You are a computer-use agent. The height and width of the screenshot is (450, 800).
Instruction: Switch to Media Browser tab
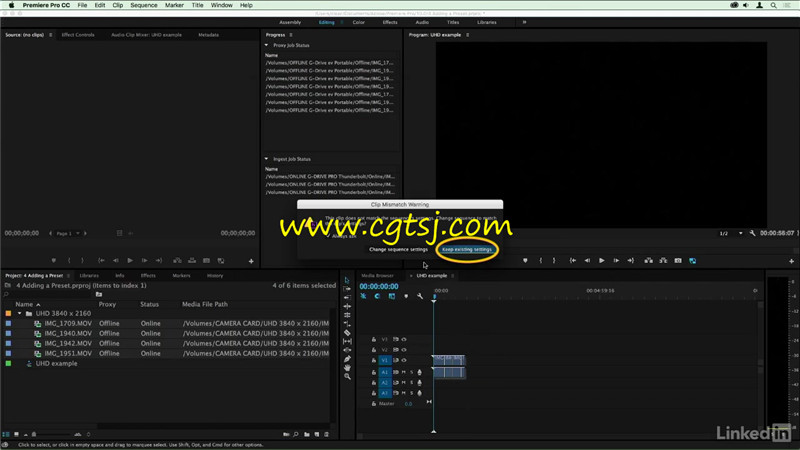tap(378, 276)
